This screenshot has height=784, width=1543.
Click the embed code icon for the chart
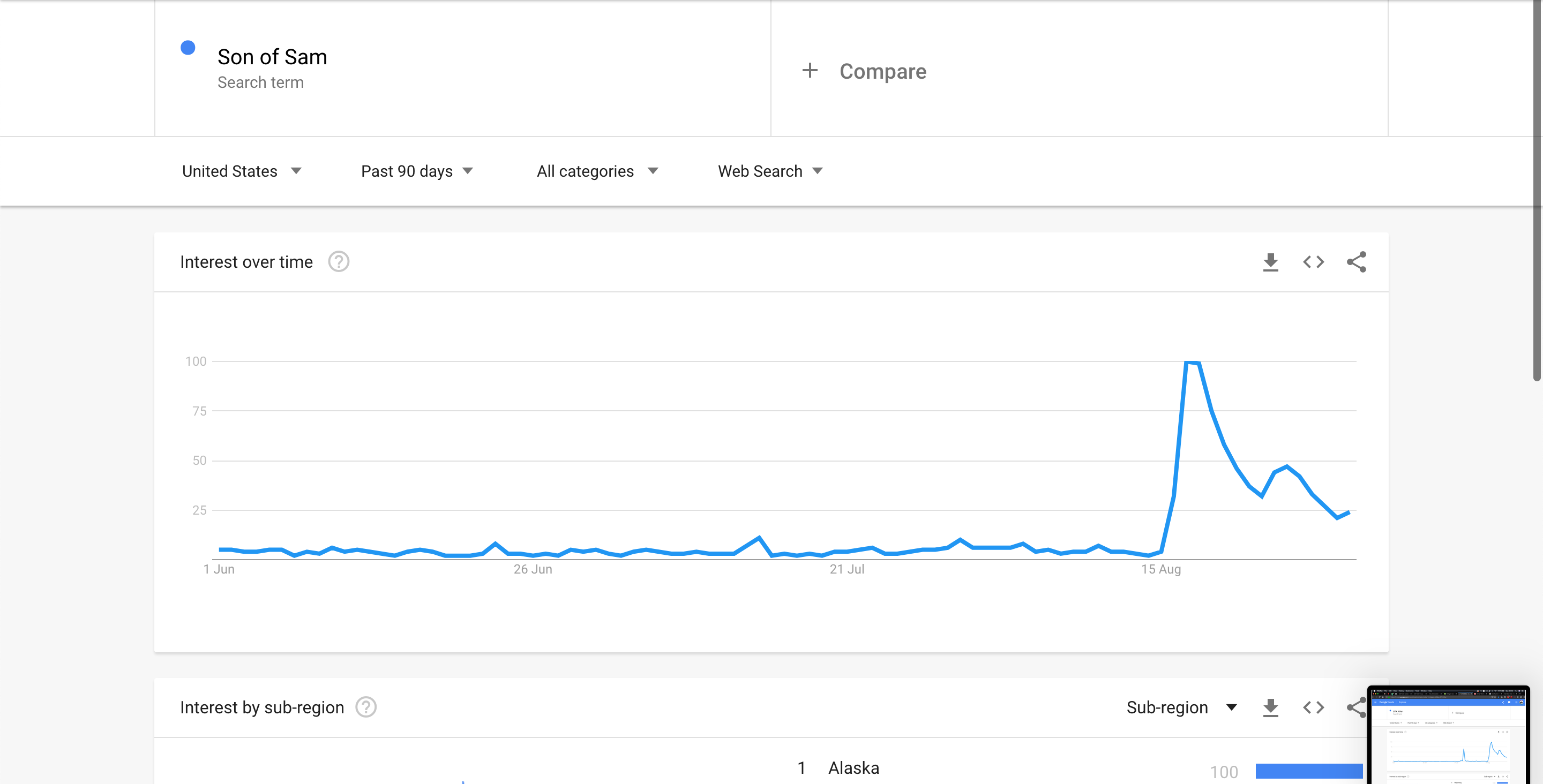[x=1313, y=262]
